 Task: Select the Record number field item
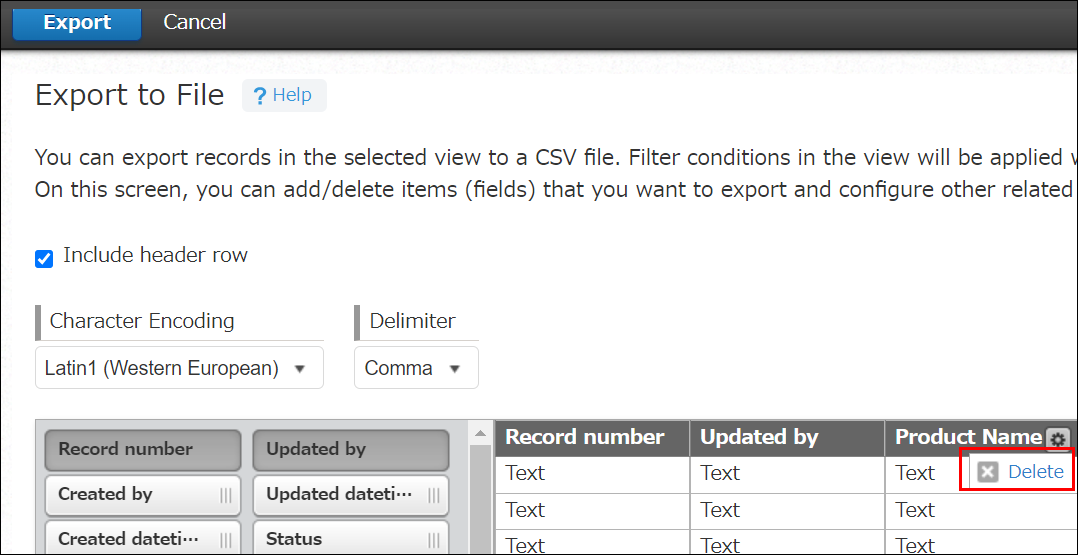click(142, 450)
